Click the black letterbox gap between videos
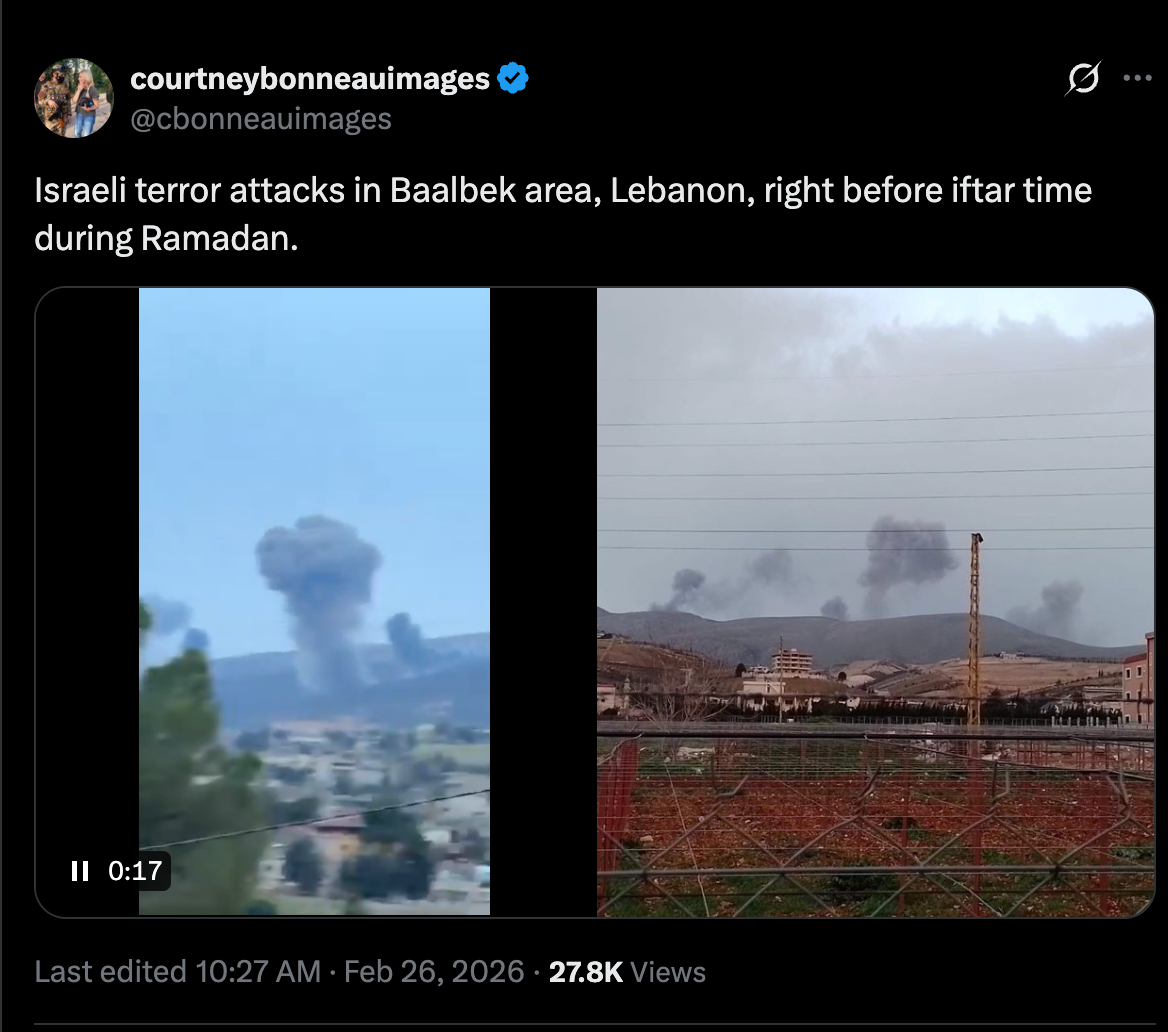Screen dimensions: 1168x1032 point(544,601)
